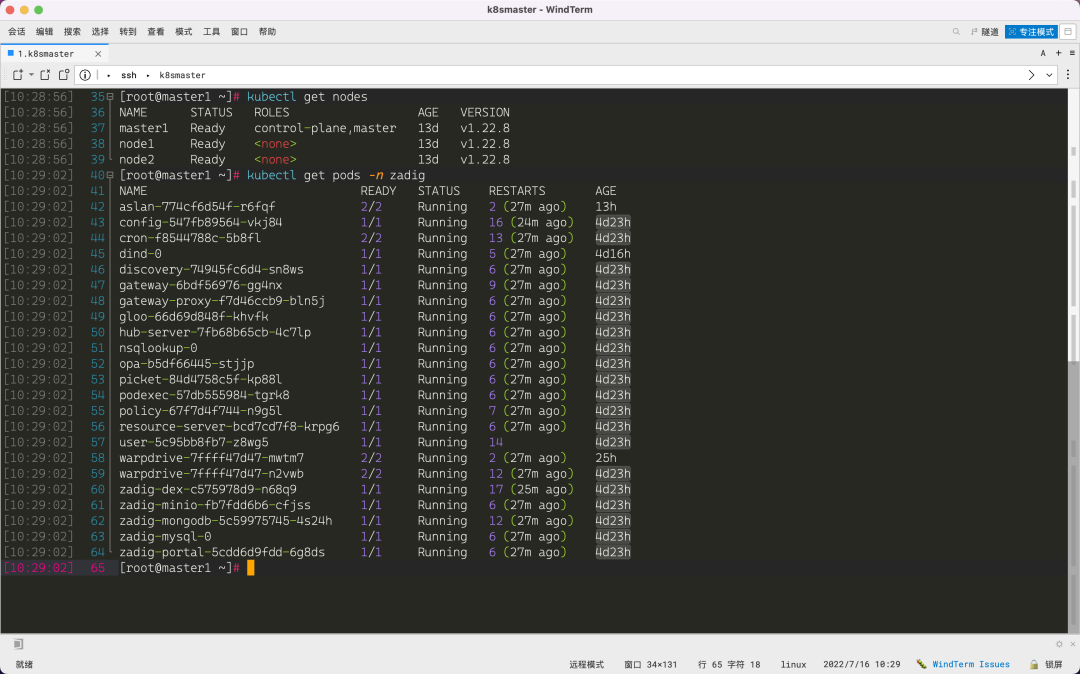
Task: Open the new-session dropdown arrow
Action: point(31,74)
